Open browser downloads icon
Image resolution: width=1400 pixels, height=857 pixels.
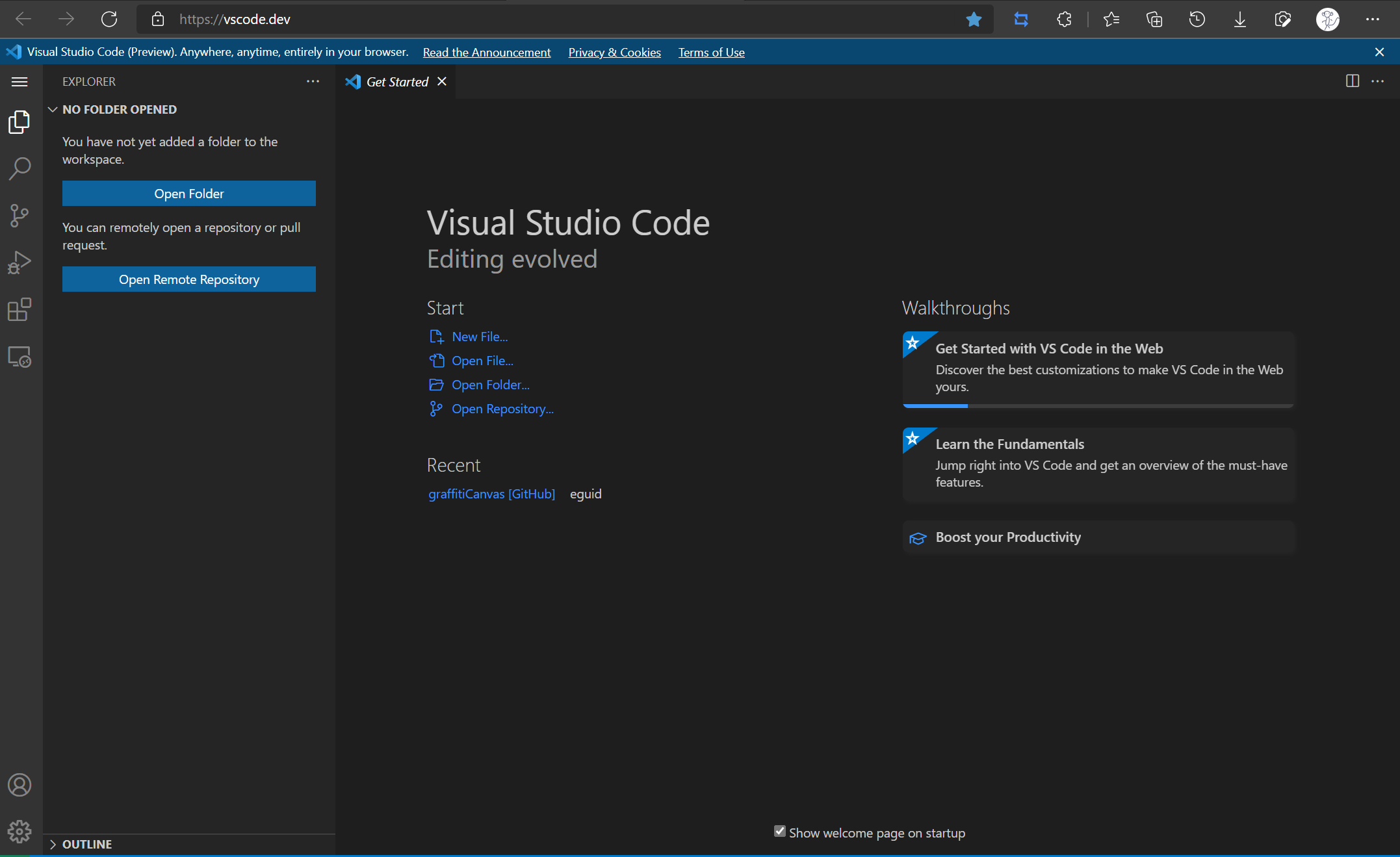1240,19
